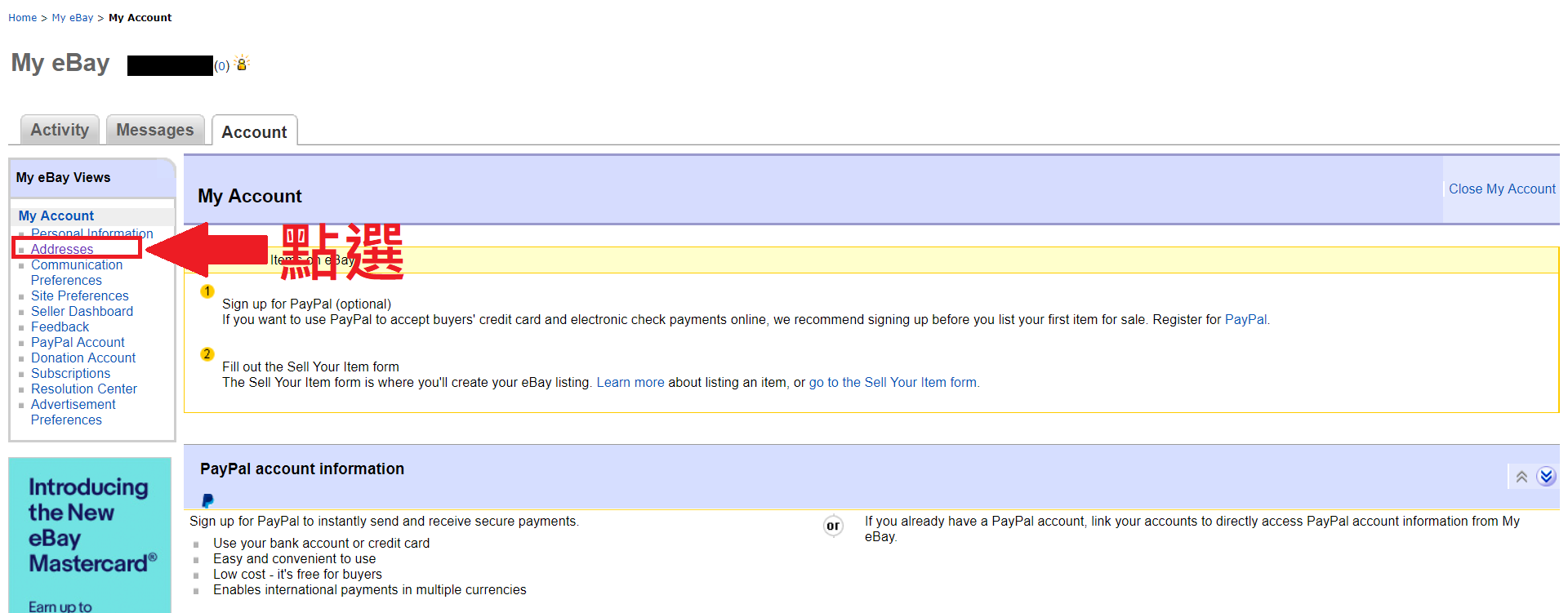Open the Activity tab
Image resolution: width=1568 pixels, height=613 pixels.
pyautogui.click(x=60, y=131)
